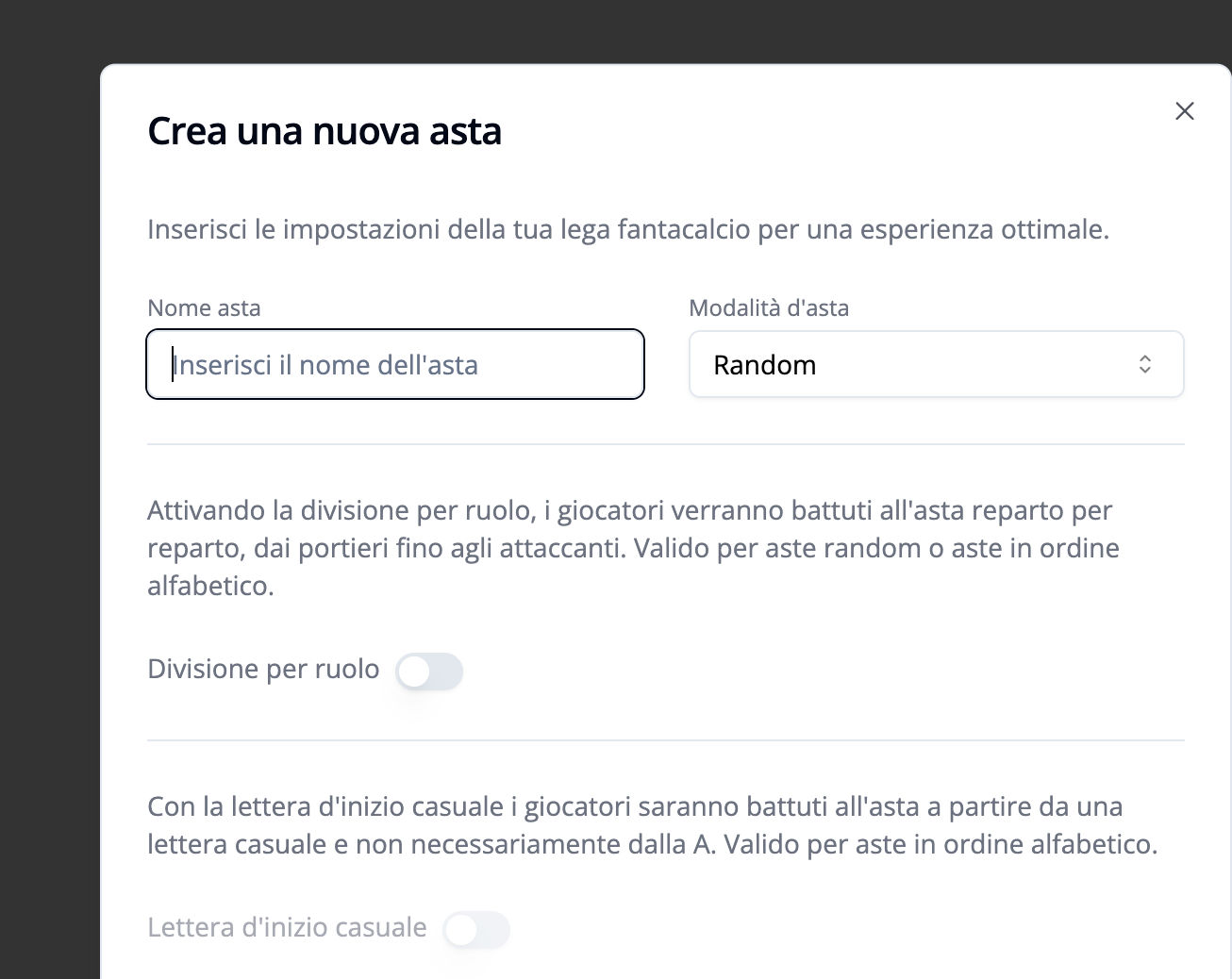This screenshot has height=979, width=1232.
Task: Click the divider below 'Divisione per ruolo' switch
Action: tap(665, 740)
